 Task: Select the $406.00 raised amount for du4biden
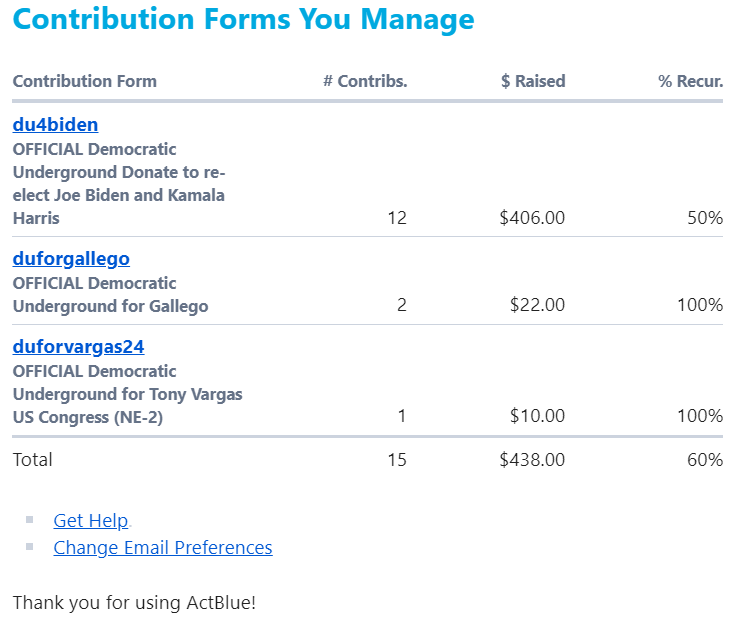click(x=532, y=218)
